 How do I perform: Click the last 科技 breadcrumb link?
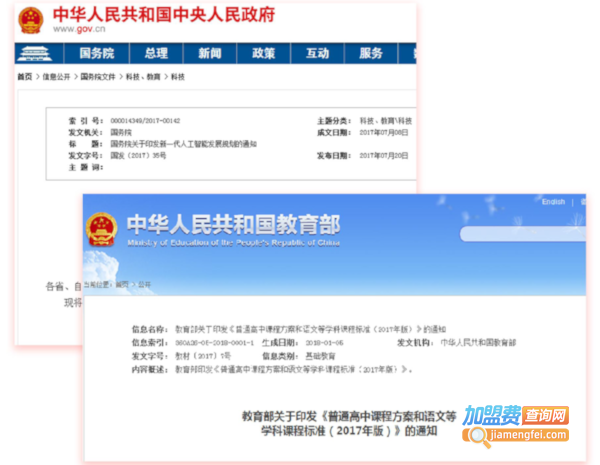click(x=178, y=77)
